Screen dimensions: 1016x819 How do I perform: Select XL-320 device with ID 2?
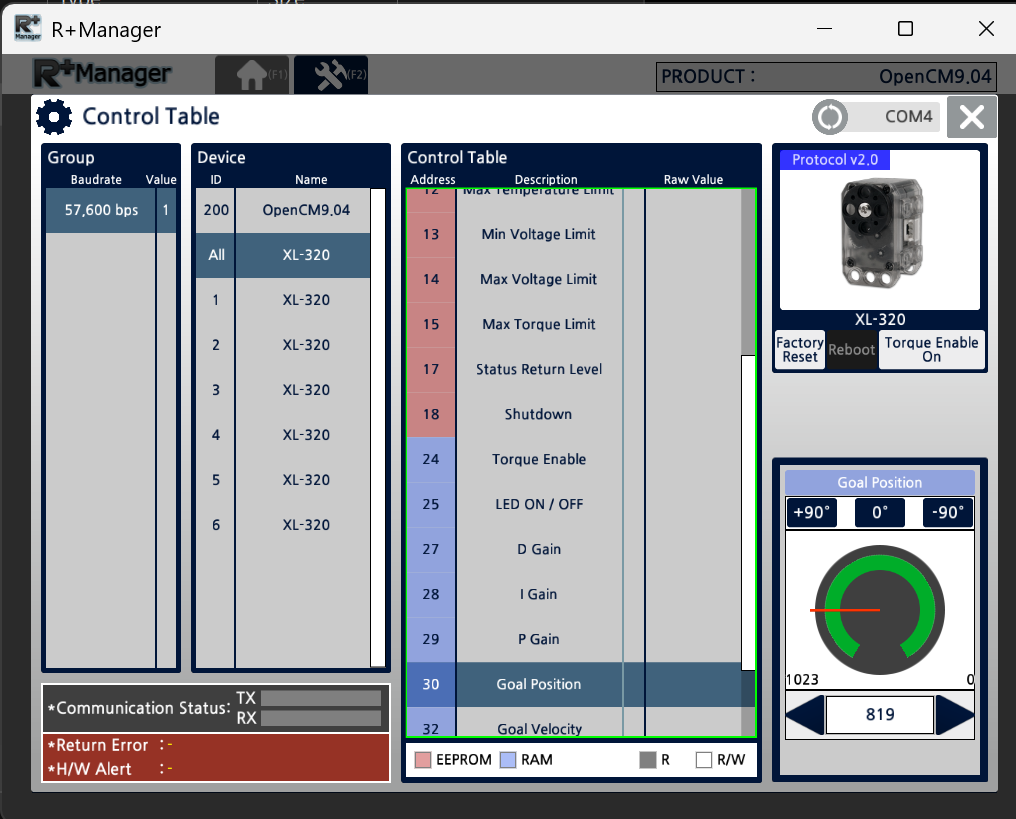coord(283,345)
